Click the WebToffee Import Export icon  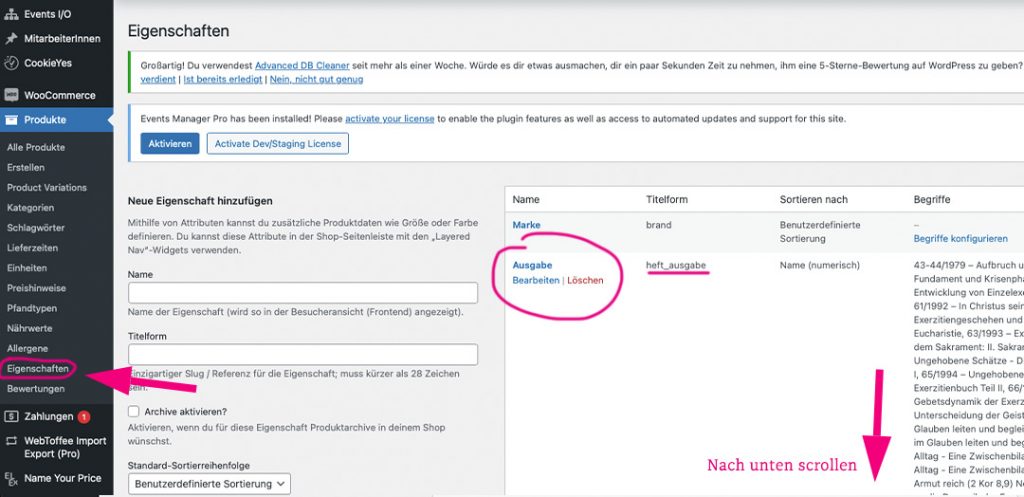pos(12,441)
